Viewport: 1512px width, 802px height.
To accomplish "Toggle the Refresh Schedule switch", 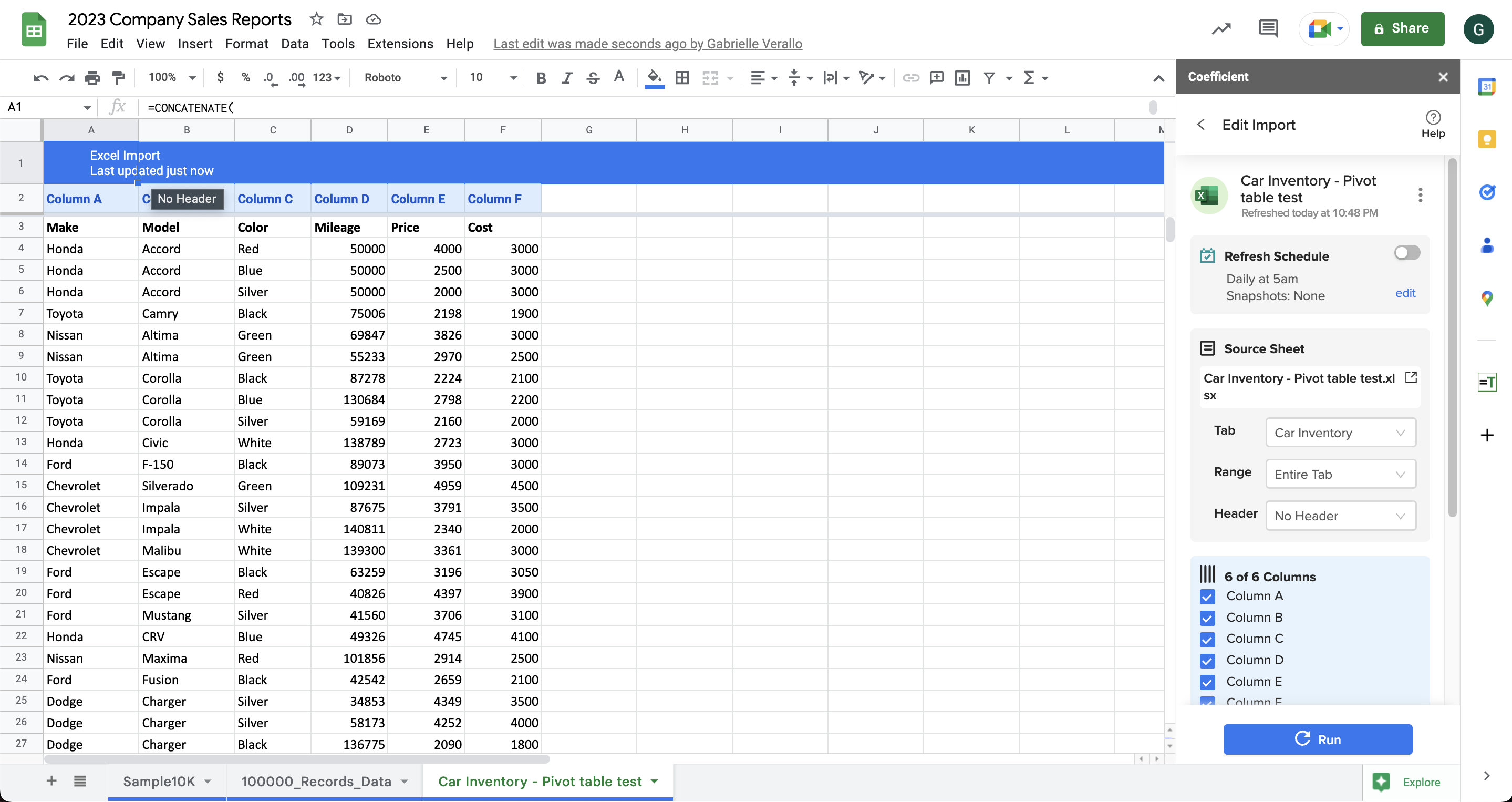I will coord(1407,253).
